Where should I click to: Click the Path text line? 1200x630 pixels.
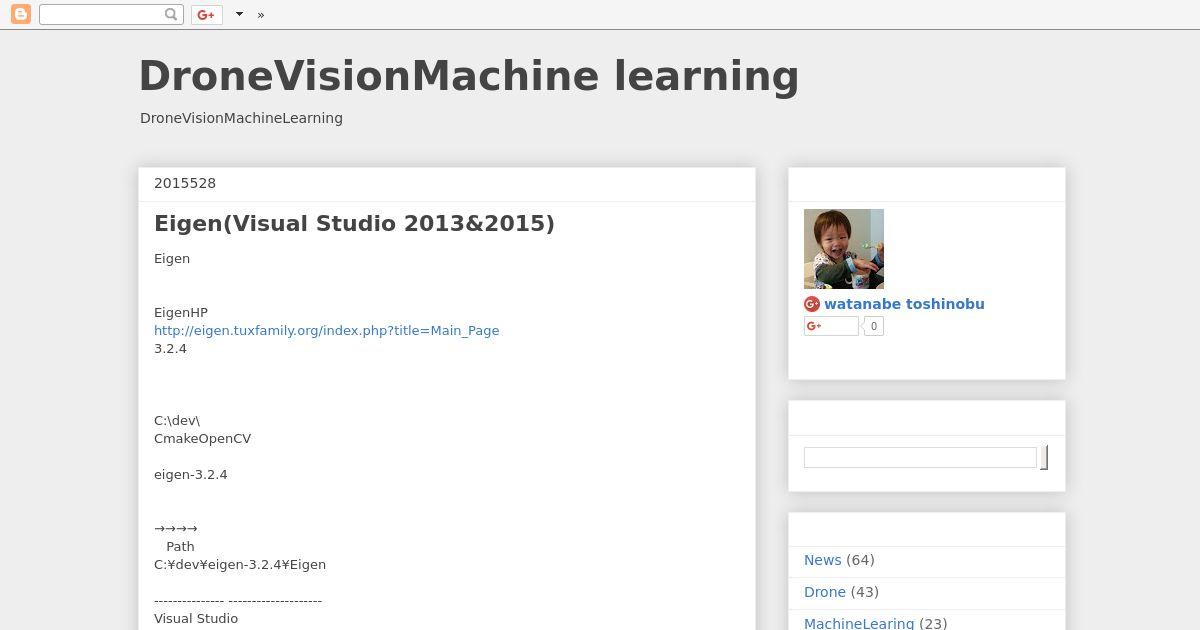180,546
